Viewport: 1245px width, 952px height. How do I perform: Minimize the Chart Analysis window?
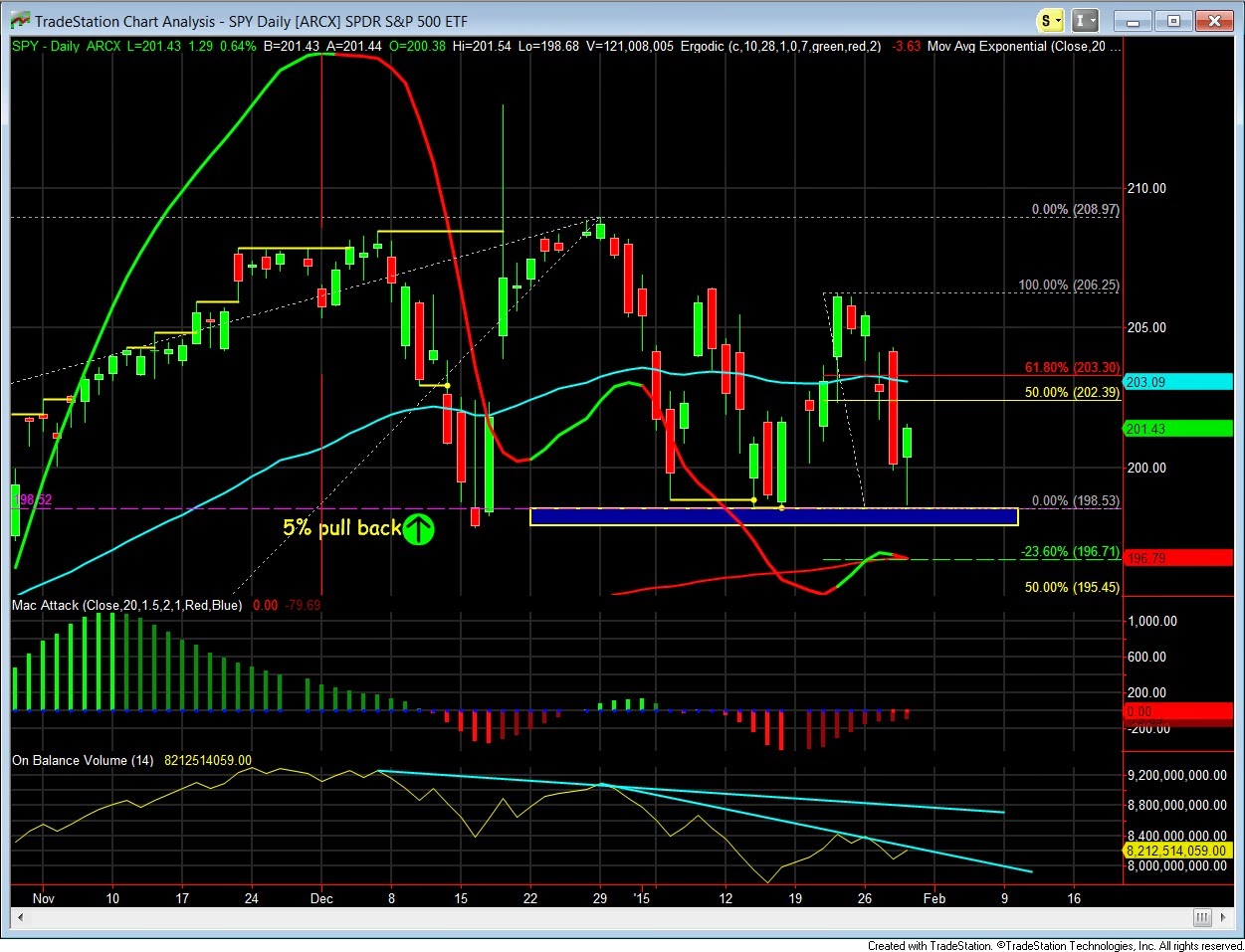click(1133, 21)
